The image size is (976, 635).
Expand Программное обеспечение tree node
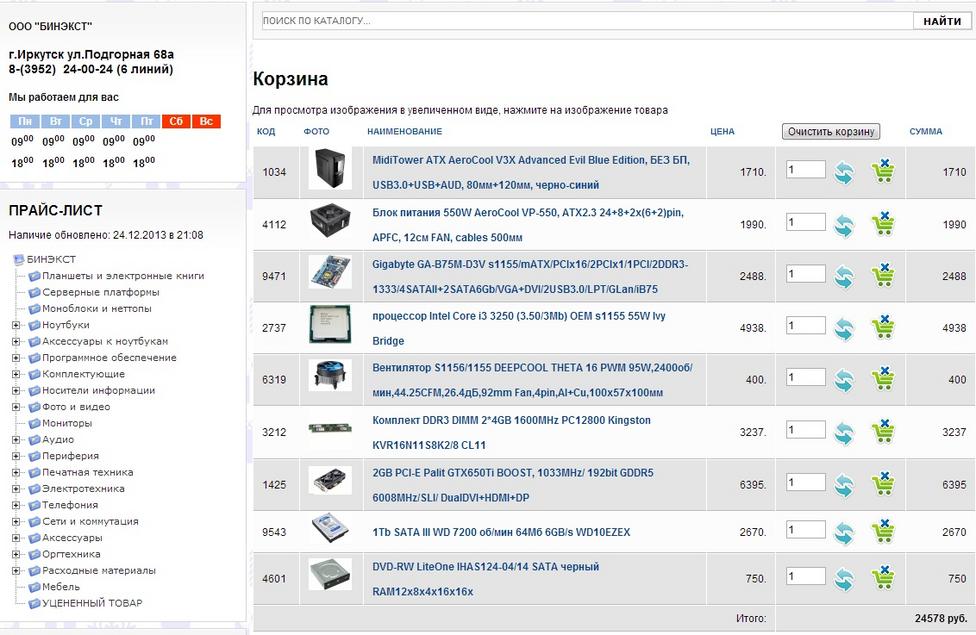coord(16,358)
